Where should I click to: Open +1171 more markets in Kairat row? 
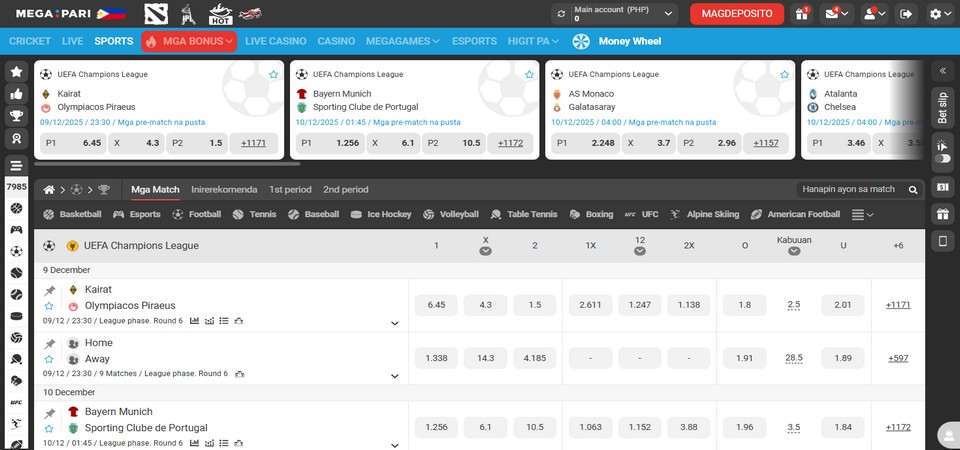click(x=898, y=305)
